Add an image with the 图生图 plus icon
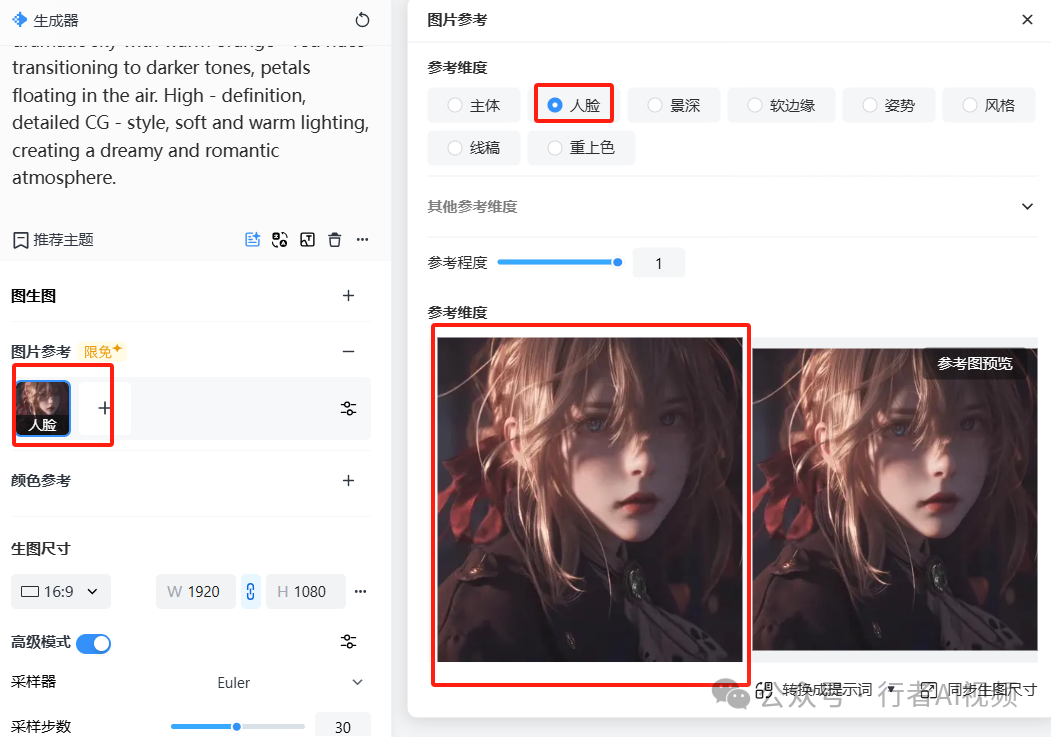 (349, 295)
